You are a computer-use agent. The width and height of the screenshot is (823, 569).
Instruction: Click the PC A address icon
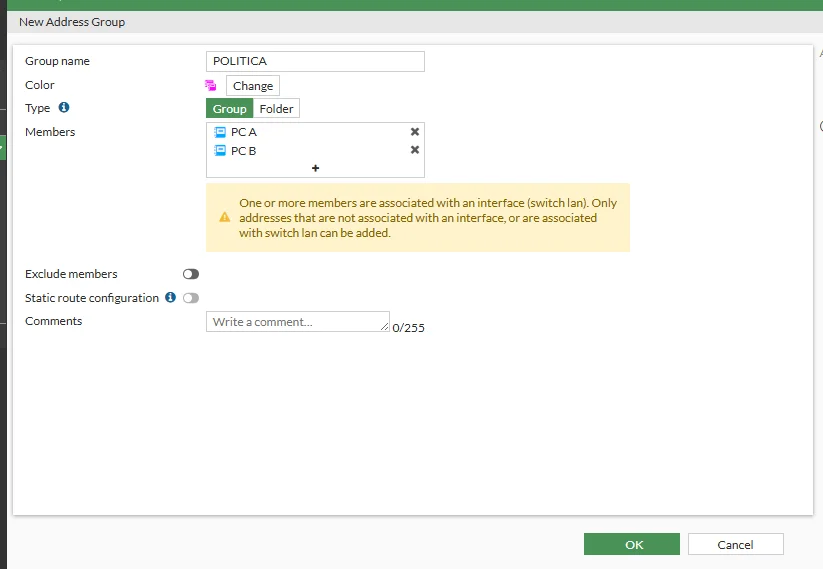220,132
